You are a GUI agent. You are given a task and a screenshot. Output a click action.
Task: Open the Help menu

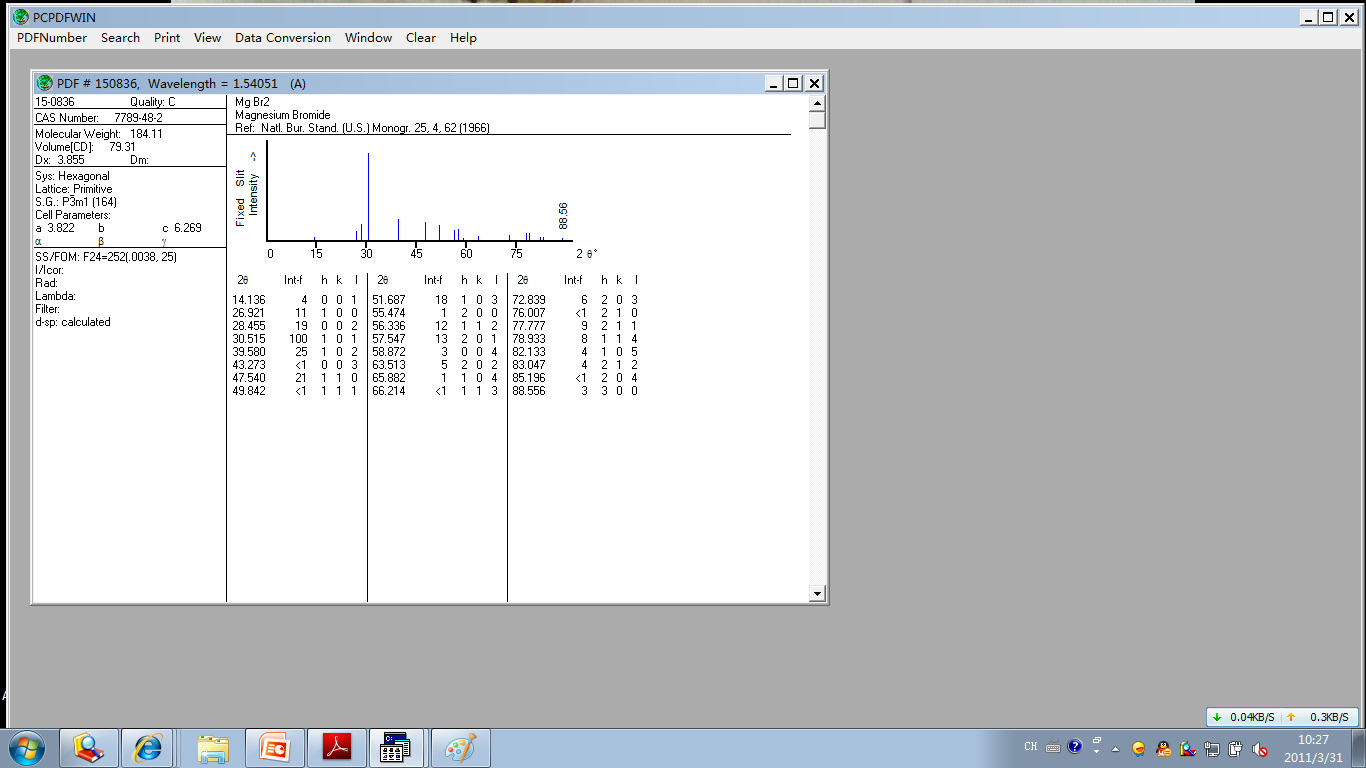[463, 38]
